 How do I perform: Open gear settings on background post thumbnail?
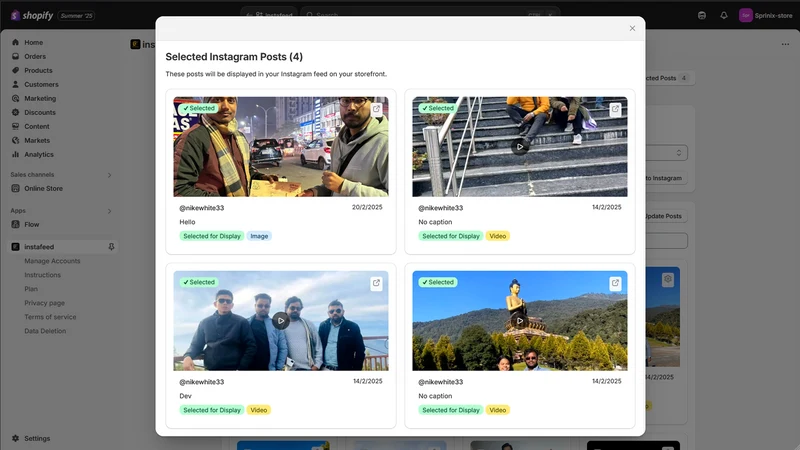[668, 279]
